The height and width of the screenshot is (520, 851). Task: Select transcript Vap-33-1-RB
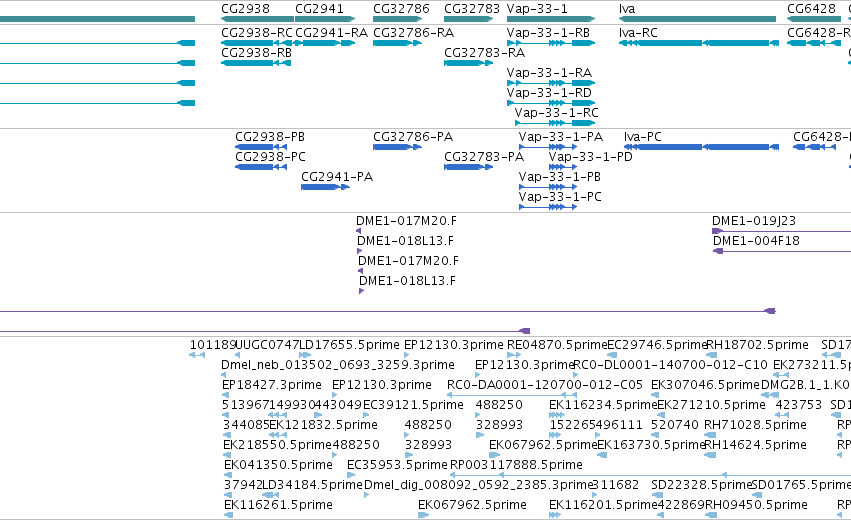[551, 43]
